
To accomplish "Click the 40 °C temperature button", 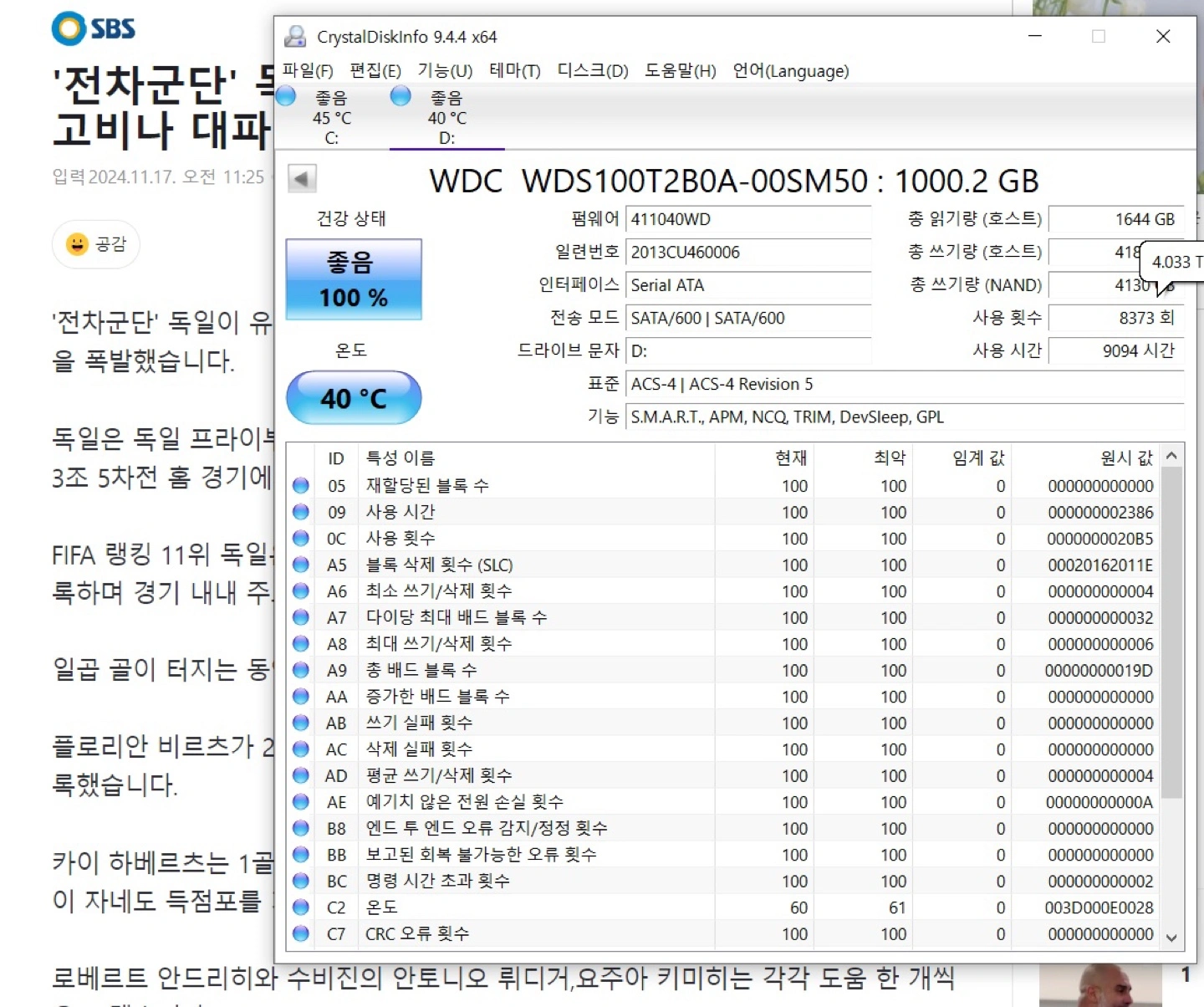I will [354, 398].
